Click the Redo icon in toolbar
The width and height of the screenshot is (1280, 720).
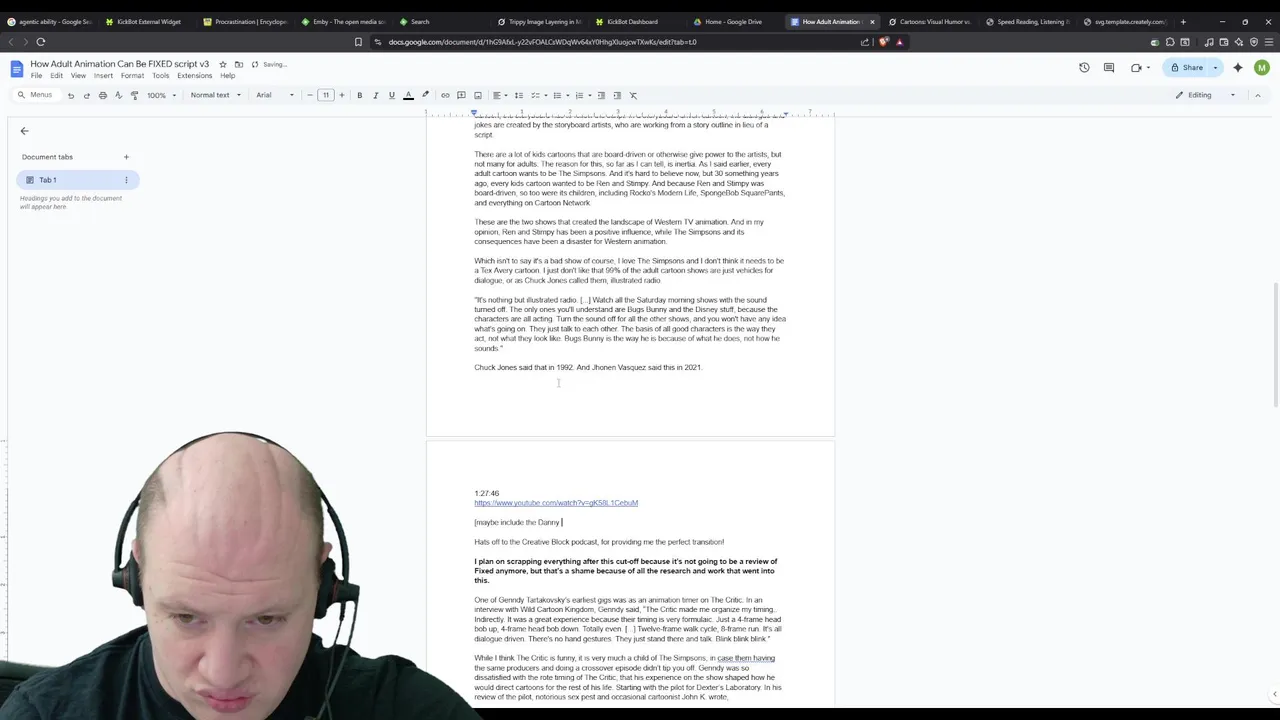pyautogui.click(x=86, y=95)
